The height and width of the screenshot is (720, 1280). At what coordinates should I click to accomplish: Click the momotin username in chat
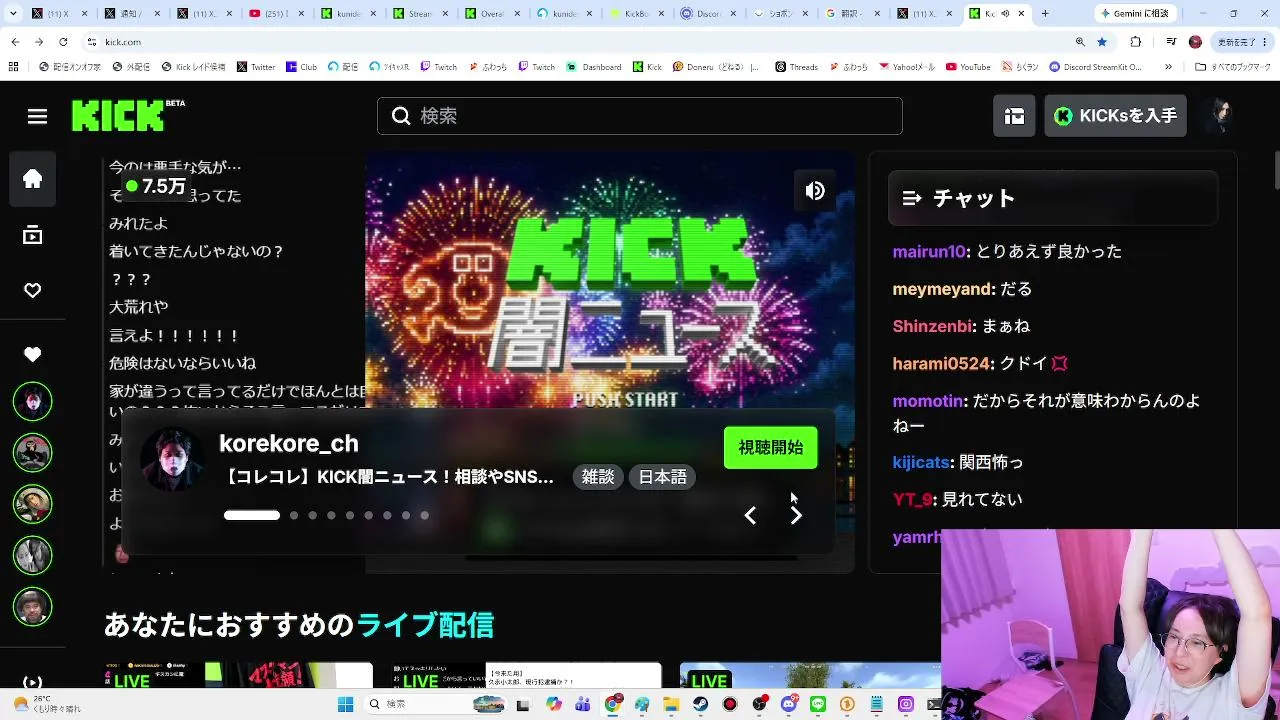928,401
